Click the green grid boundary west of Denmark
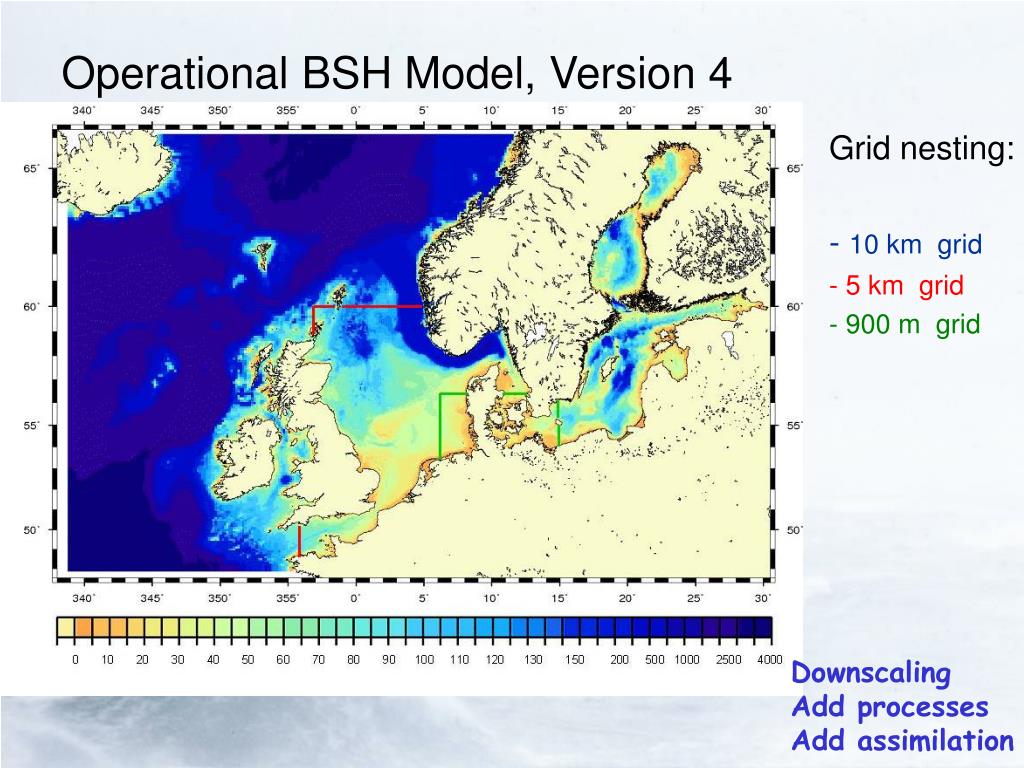Viewport: 1024px width, 768px height. [x=441, y=424]
